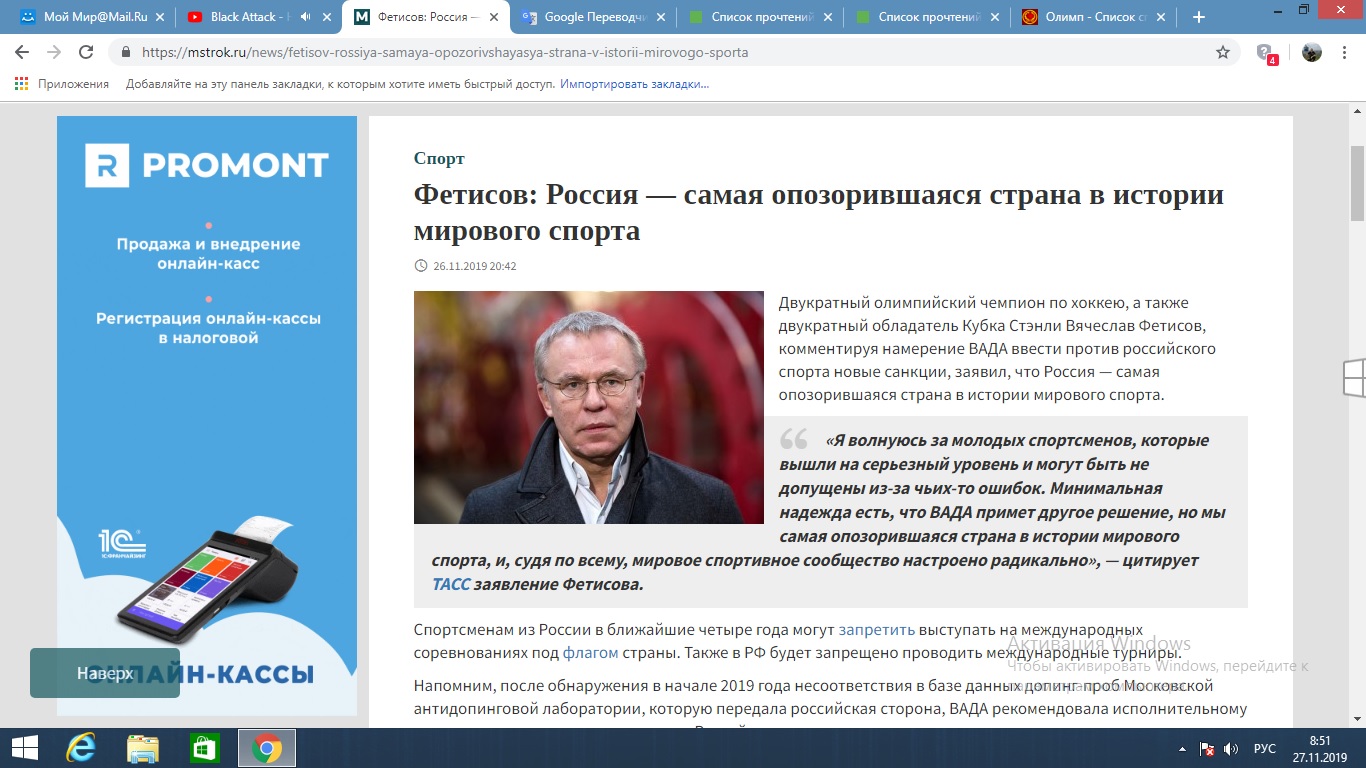
Task: Open the ТАСС link in the quote
Action: click(x=451, y=584)
